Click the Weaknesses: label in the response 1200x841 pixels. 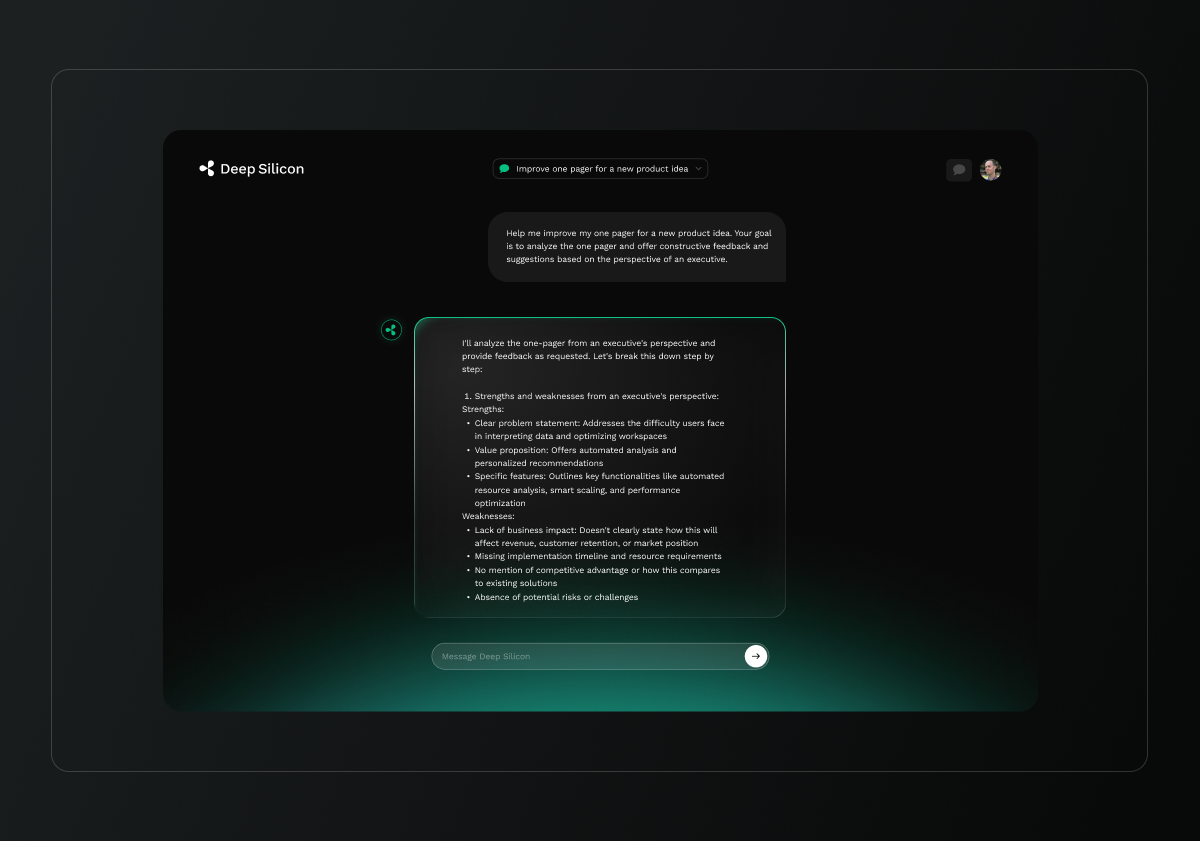pyautogui.click(x=488, y=516)
